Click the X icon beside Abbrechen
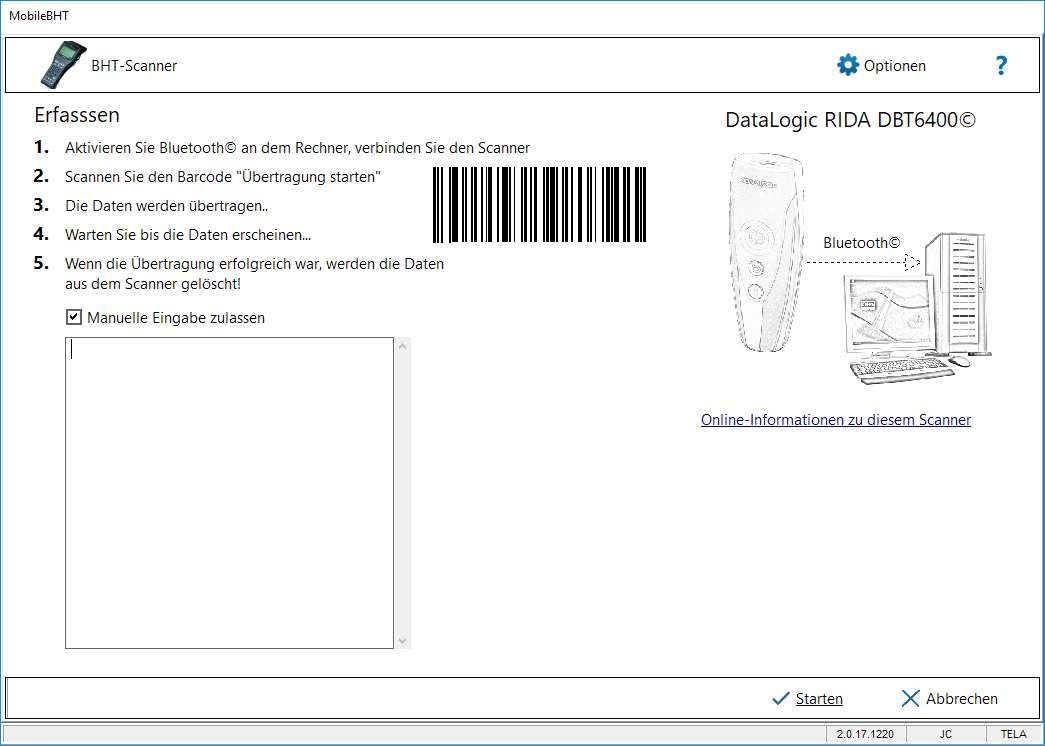Screen dimensions: 1045x746 coord(910,698)
